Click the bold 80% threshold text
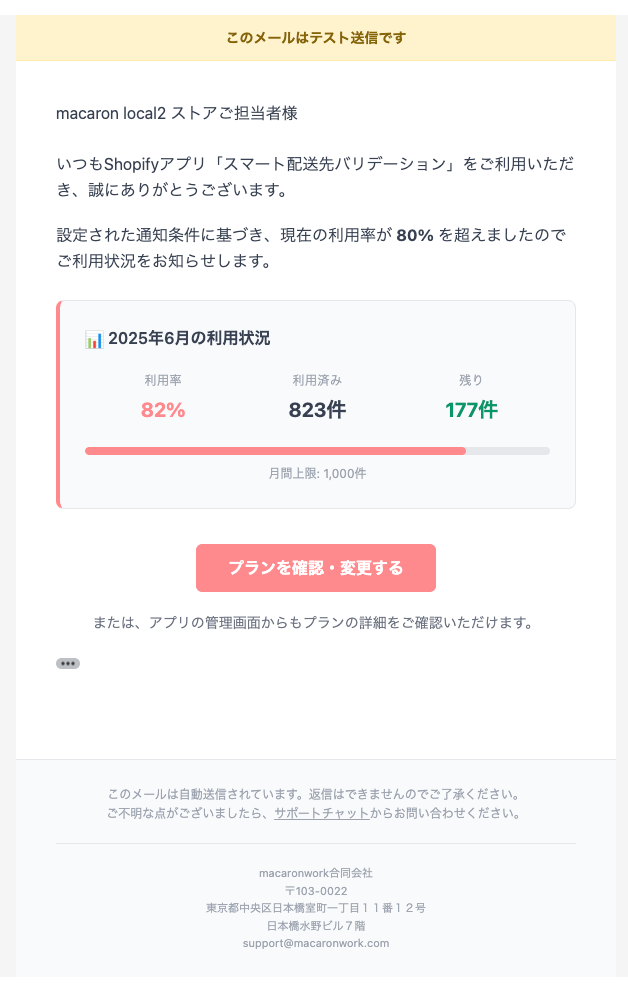This screenshot has height=991, width=628. (x=414, y=236)
